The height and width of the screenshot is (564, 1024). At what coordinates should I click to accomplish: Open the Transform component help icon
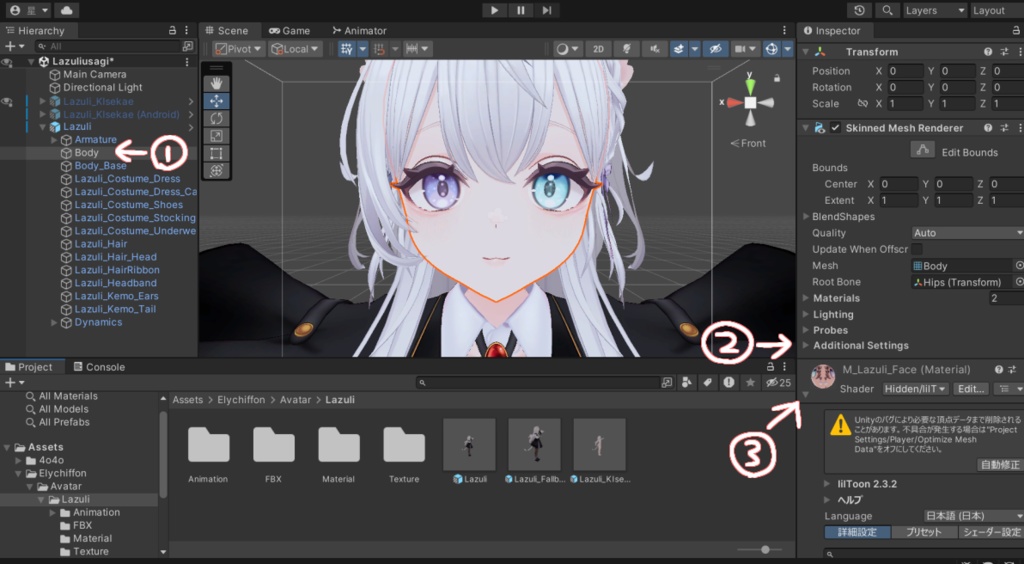(x=988, y=52)
